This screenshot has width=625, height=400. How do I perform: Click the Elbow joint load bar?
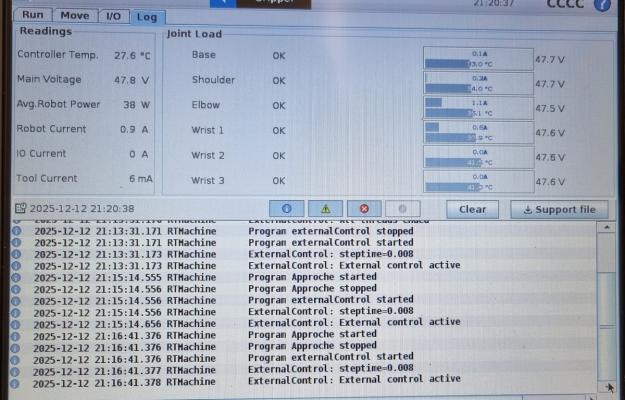[478, 108]
